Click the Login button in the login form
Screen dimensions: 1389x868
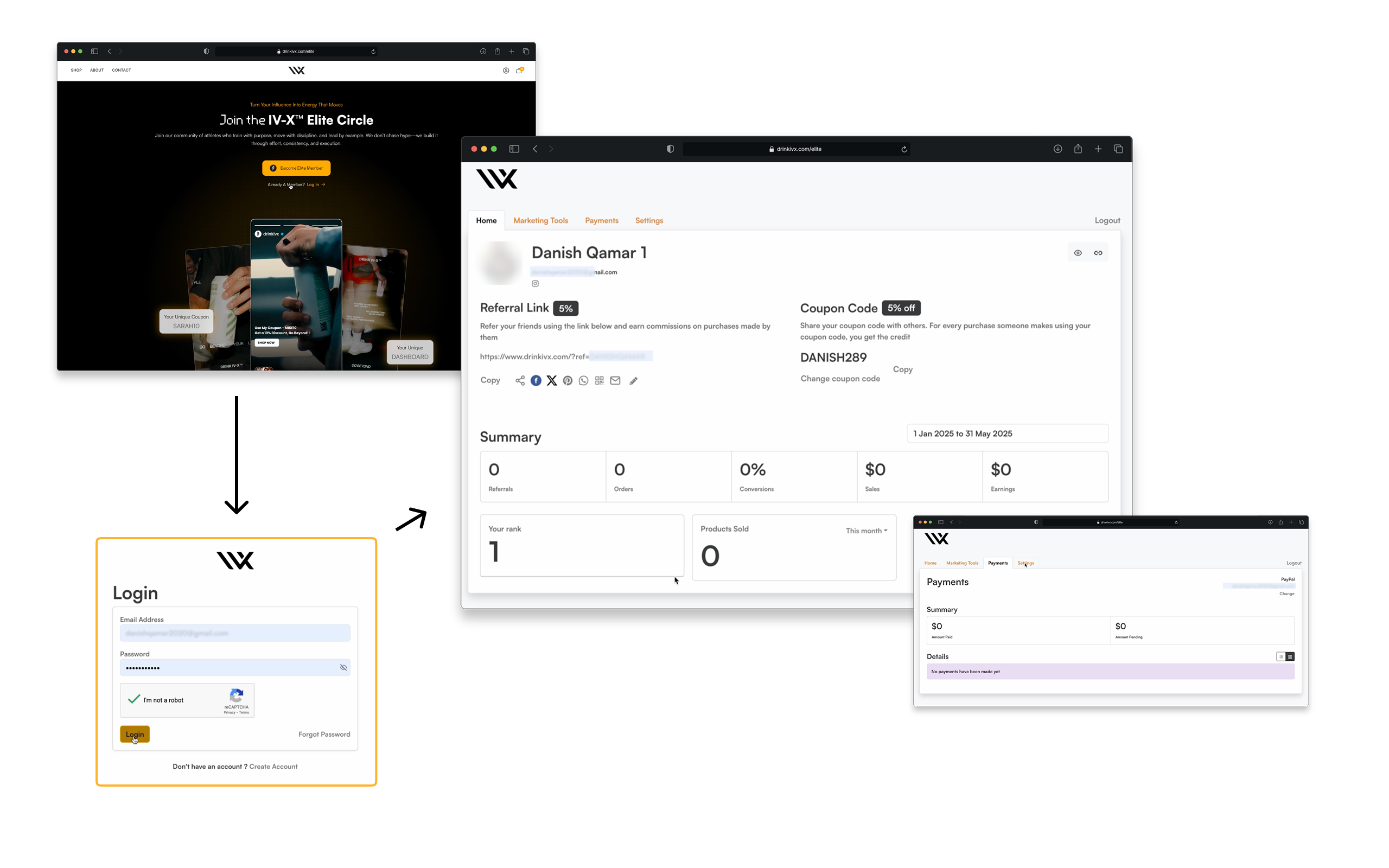coord(135,734)
